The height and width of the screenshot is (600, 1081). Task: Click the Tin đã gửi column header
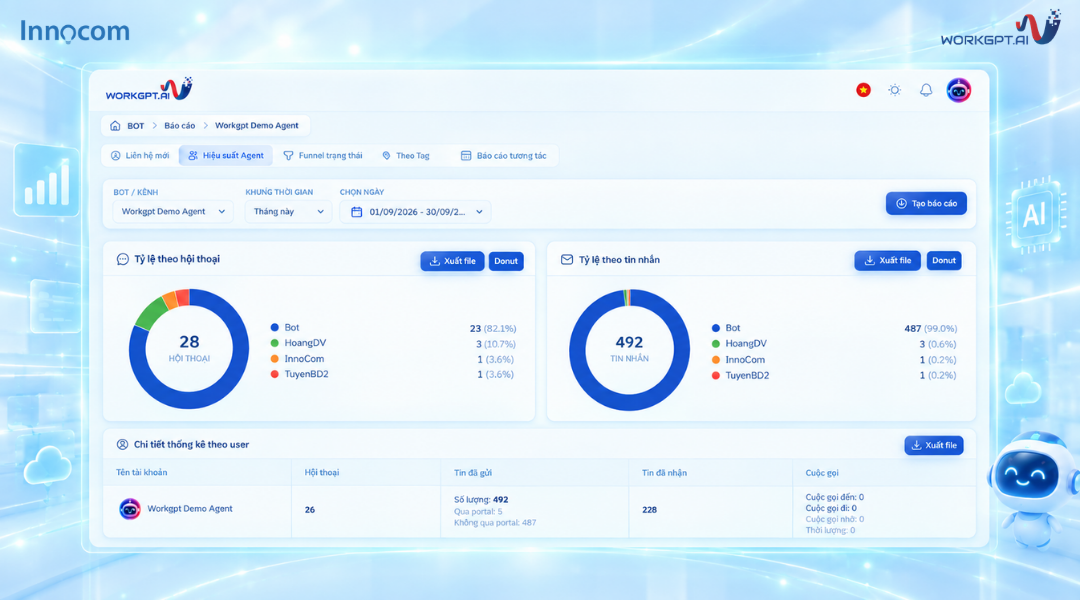473,472
